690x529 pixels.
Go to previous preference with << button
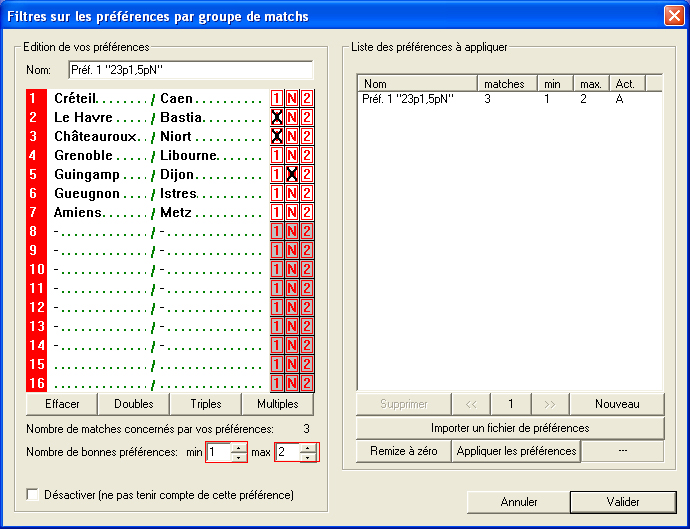tap(471, 404)
